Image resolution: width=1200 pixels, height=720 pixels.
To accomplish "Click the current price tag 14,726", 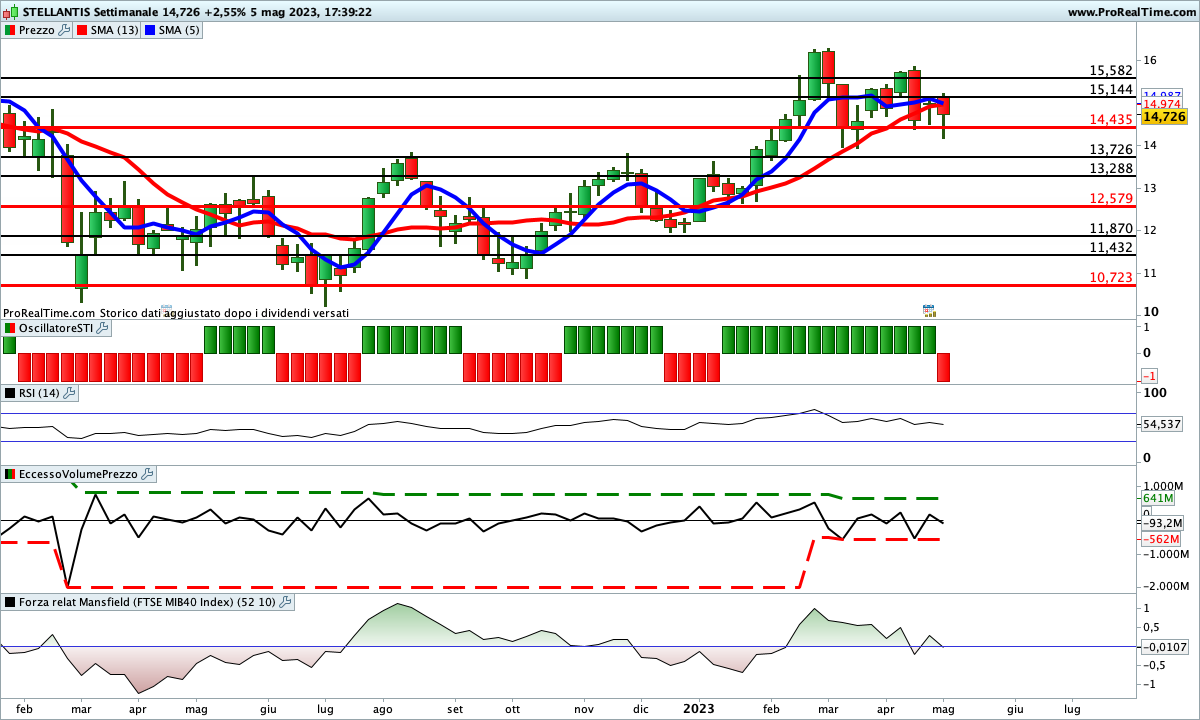I will [x=1164, y=117].
